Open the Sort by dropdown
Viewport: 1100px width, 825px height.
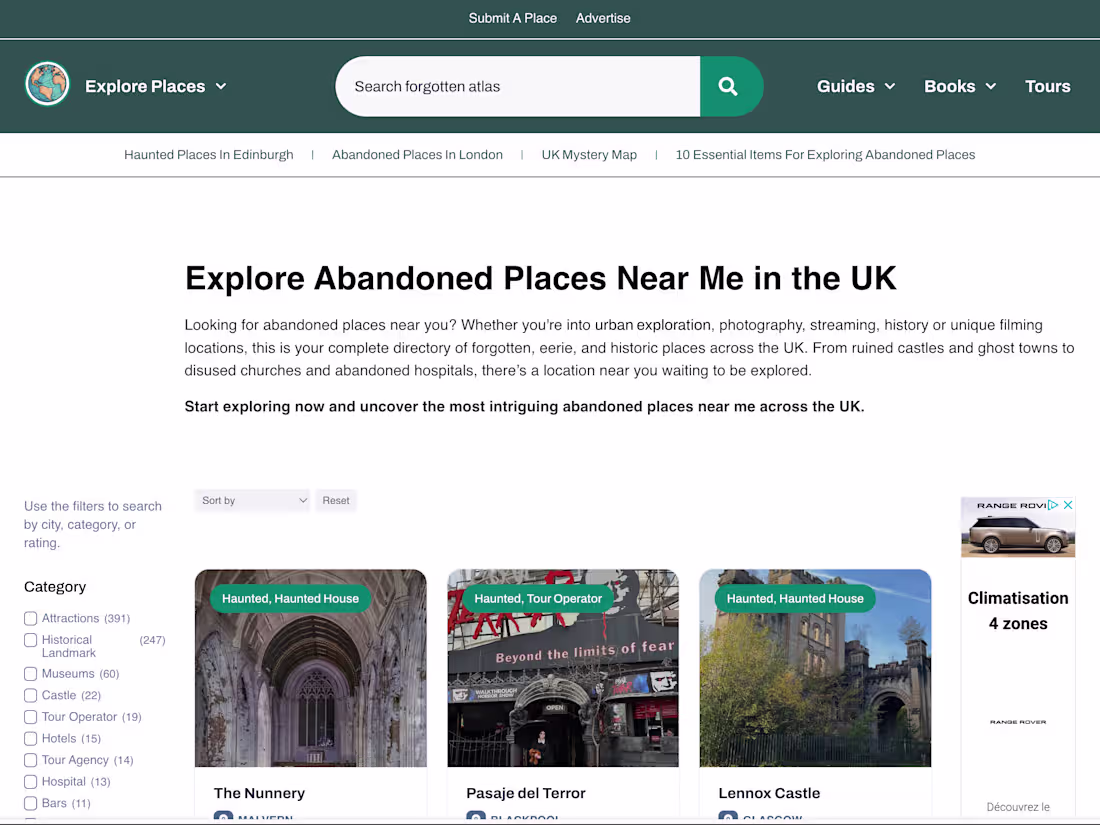pos(252,500)
